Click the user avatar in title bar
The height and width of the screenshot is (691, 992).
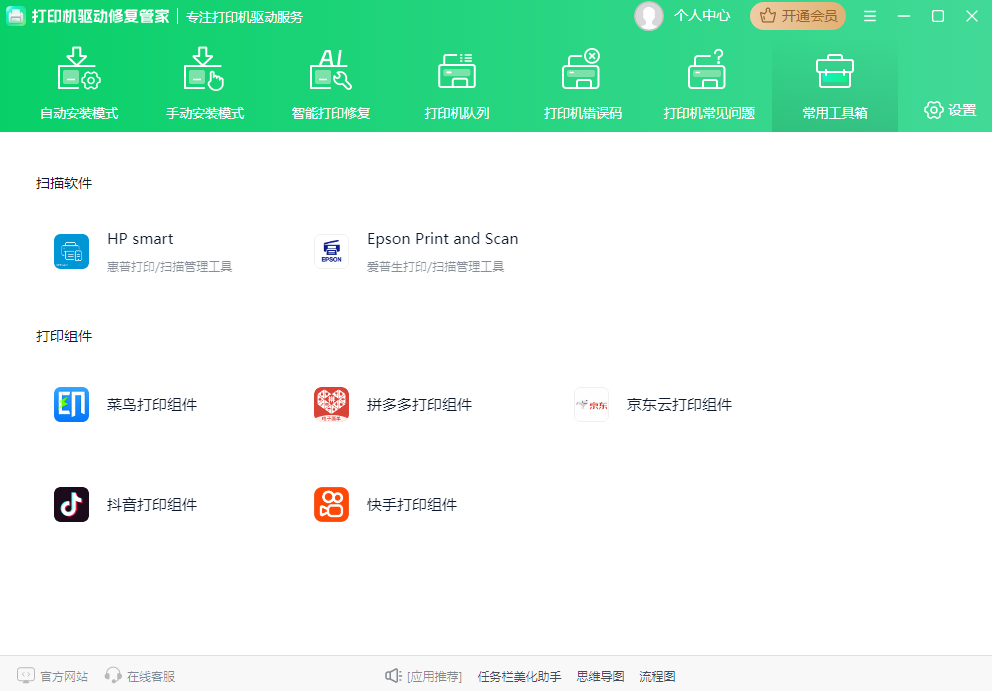pyautogui.click(x=648, y=16)
